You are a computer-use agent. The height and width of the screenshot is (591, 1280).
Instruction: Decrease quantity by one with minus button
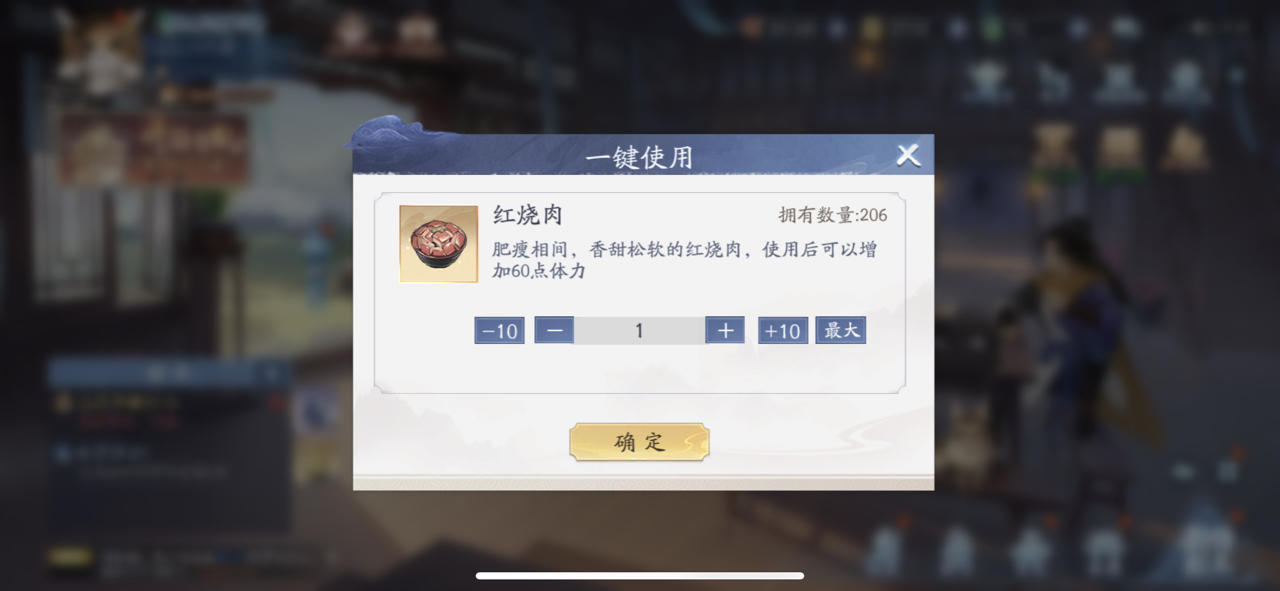[x=554, y=330]
